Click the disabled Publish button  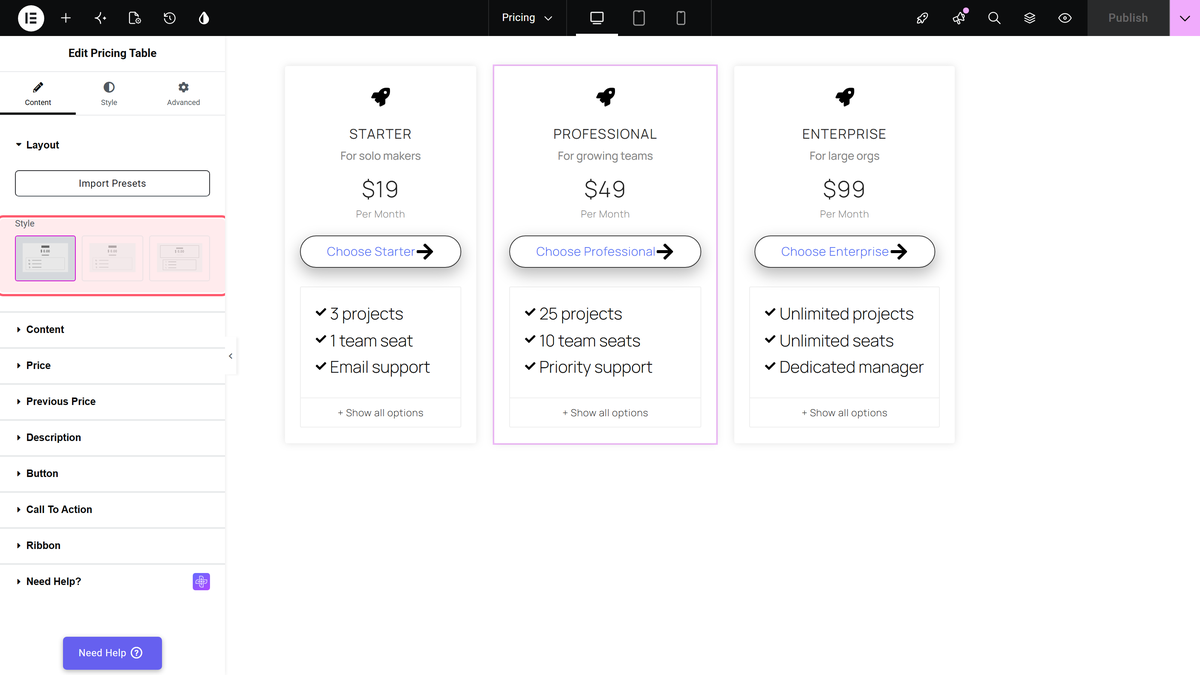coord(1128,18)
